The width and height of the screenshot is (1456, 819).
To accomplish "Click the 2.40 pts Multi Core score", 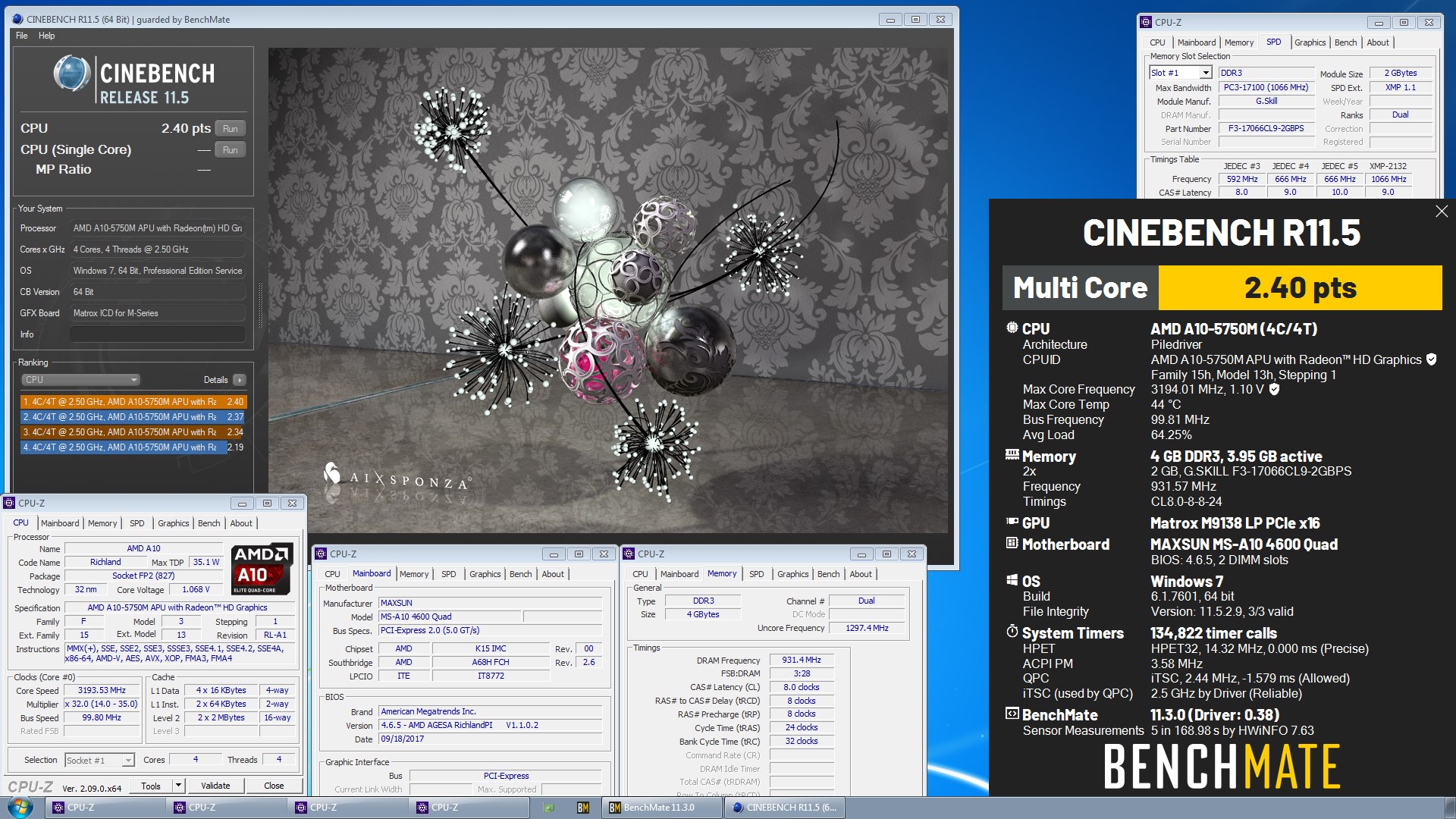I will coord(1300,288).
